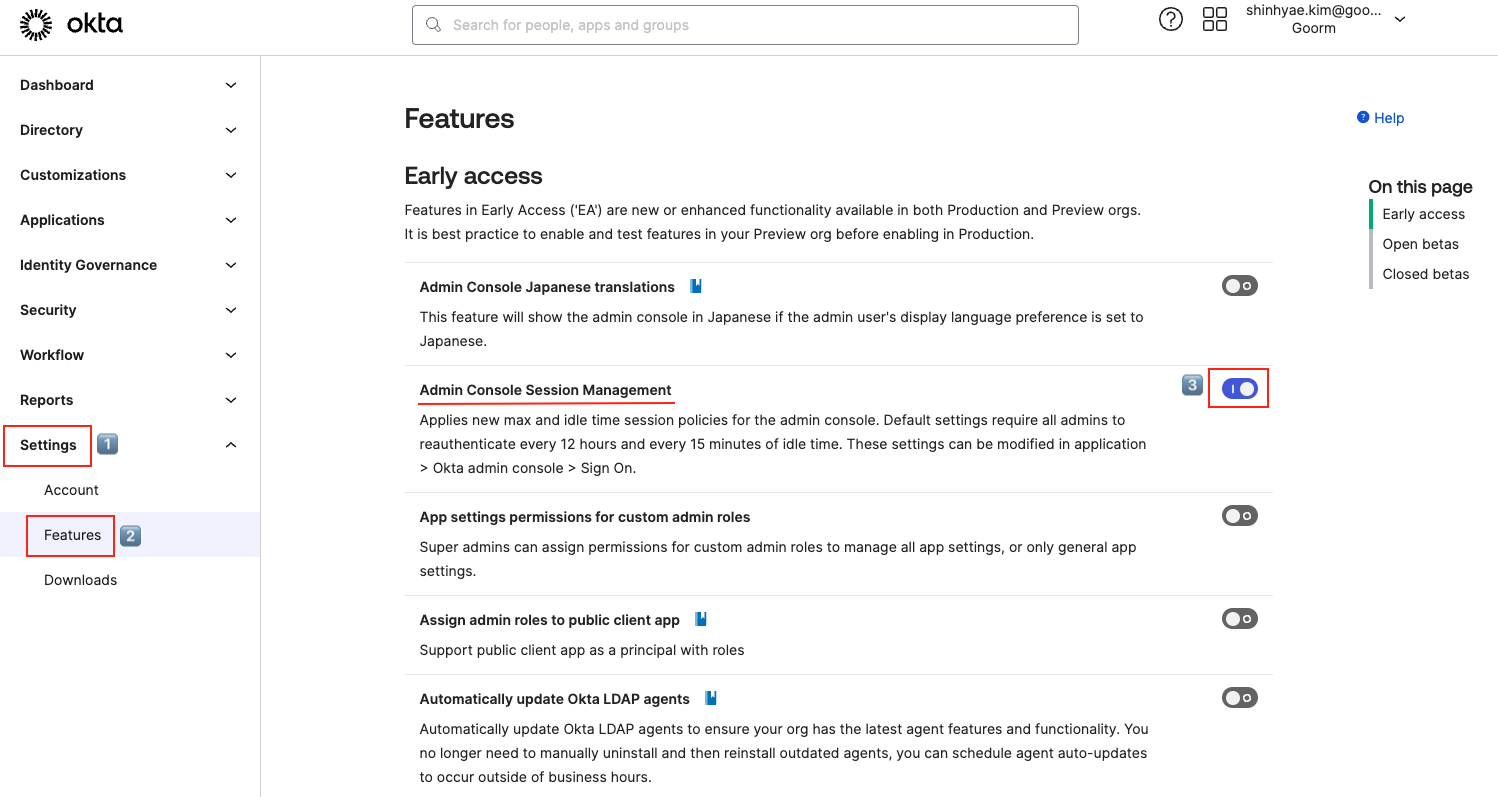Disable Admin Console Session Management toggle
The image size is (1498, 797).
point(1239,388)
